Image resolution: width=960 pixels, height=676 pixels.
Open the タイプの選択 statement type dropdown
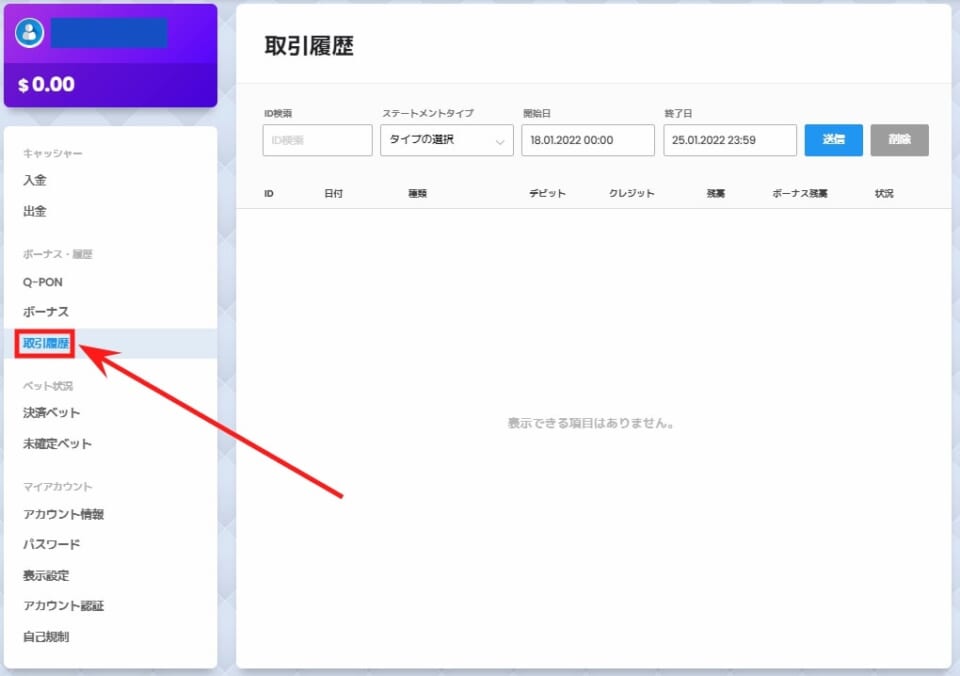pos(446,140)
